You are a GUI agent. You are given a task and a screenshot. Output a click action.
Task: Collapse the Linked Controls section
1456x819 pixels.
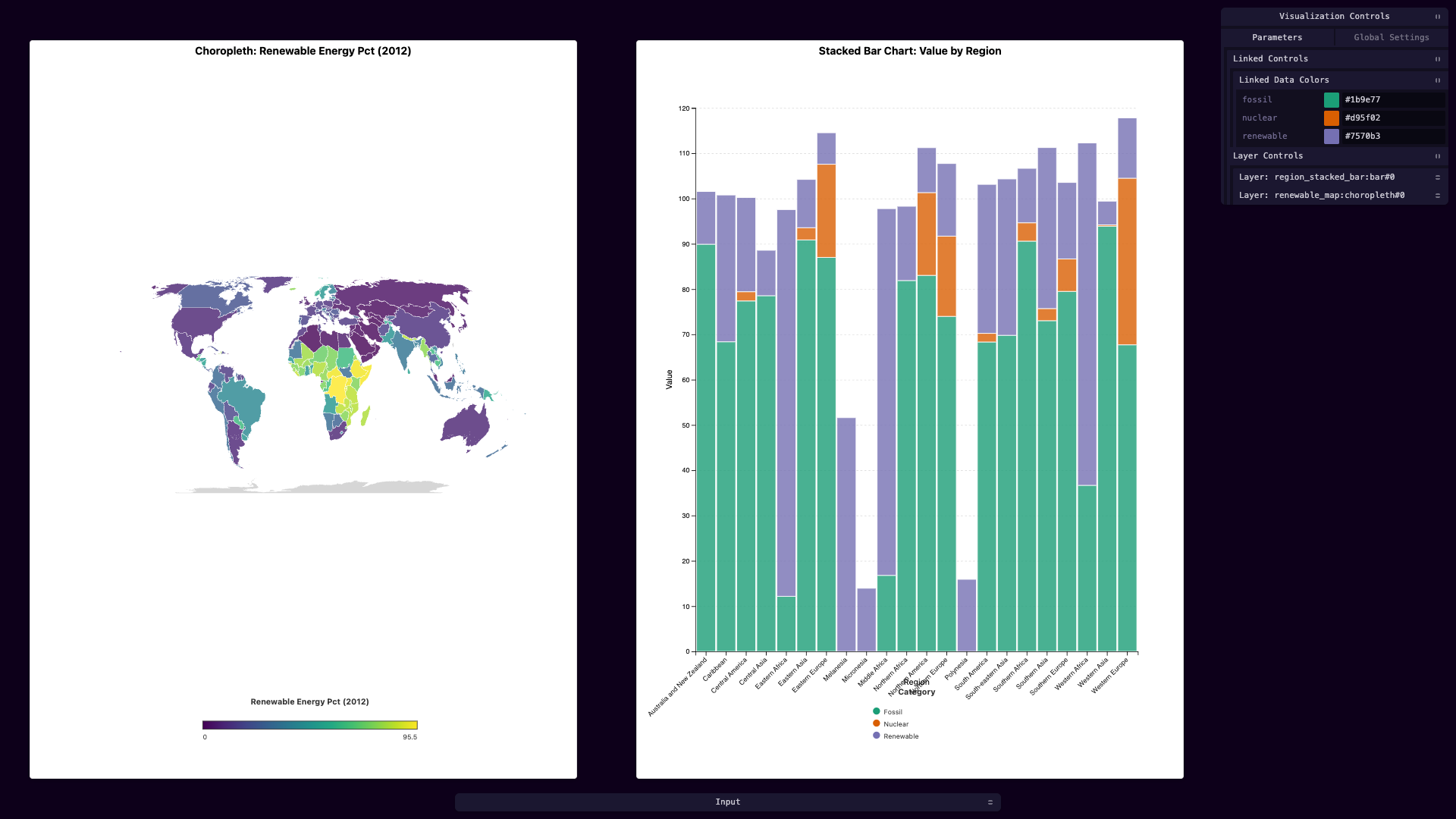click(1437, 59)
